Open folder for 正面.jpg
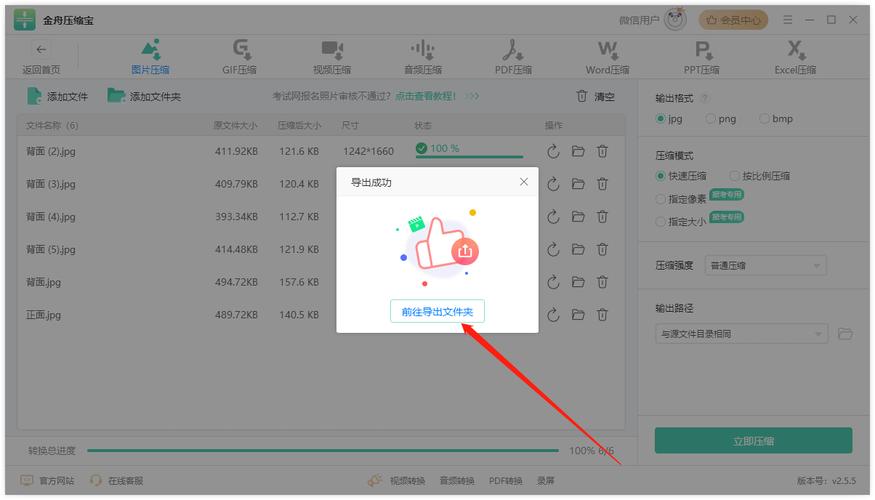The width and height of the screenshot is (875, 500). (578, 315)
